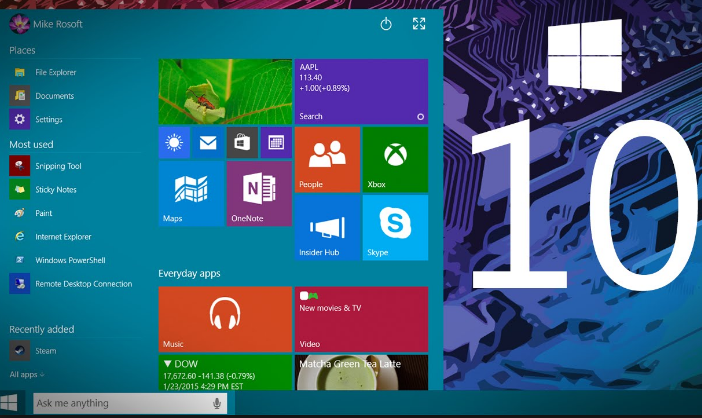Open the Mail envelope tile

pos(208,143)
